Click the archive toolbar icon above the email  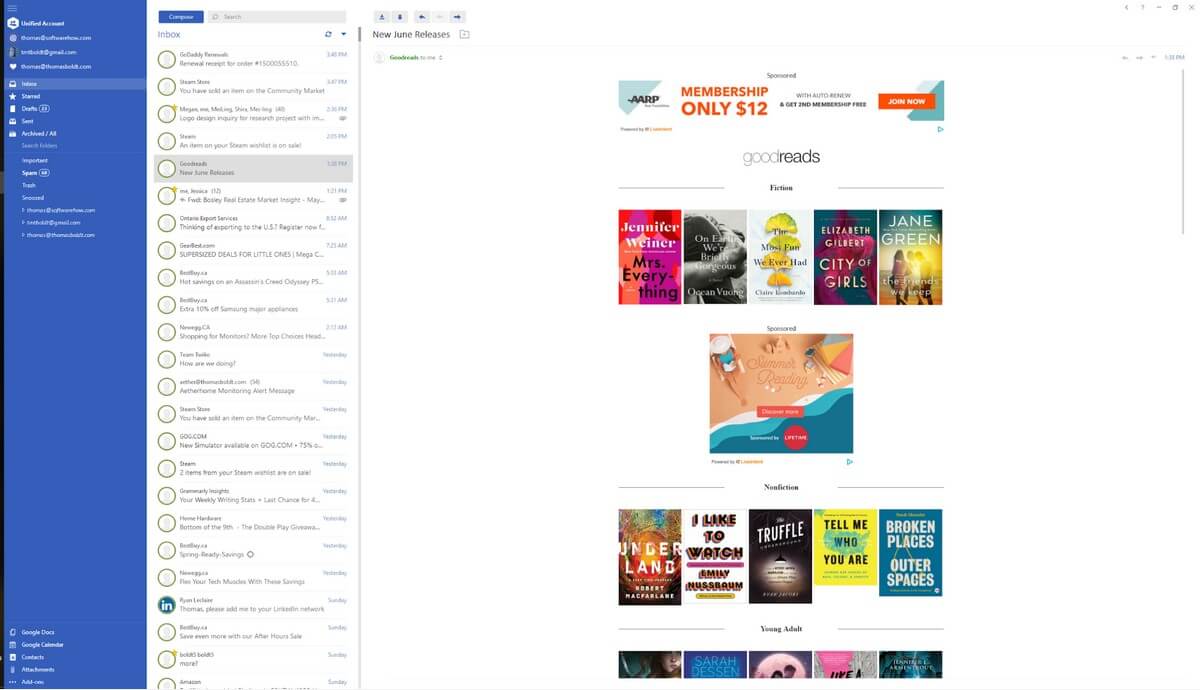pos(382,17)
